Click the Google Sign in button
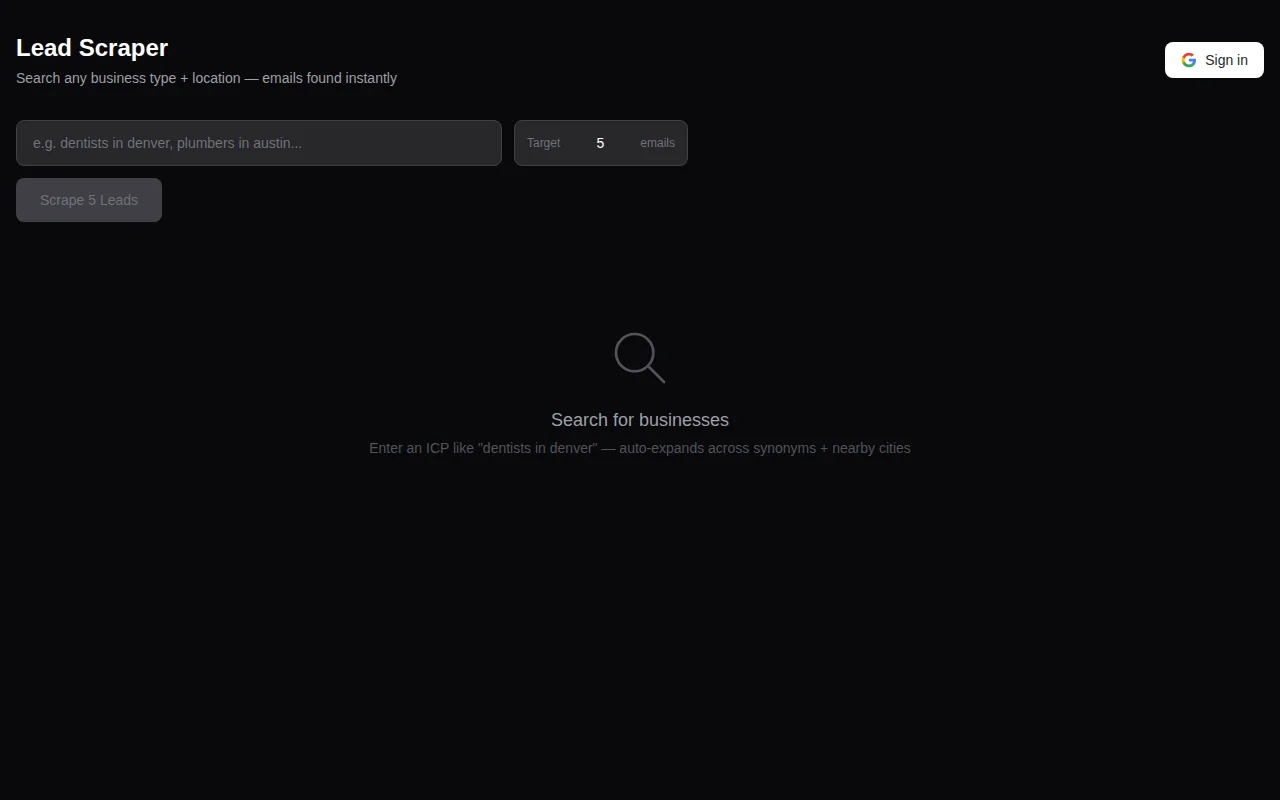The height and width of the screenshot is (800, 1280). coord(1214,60)
